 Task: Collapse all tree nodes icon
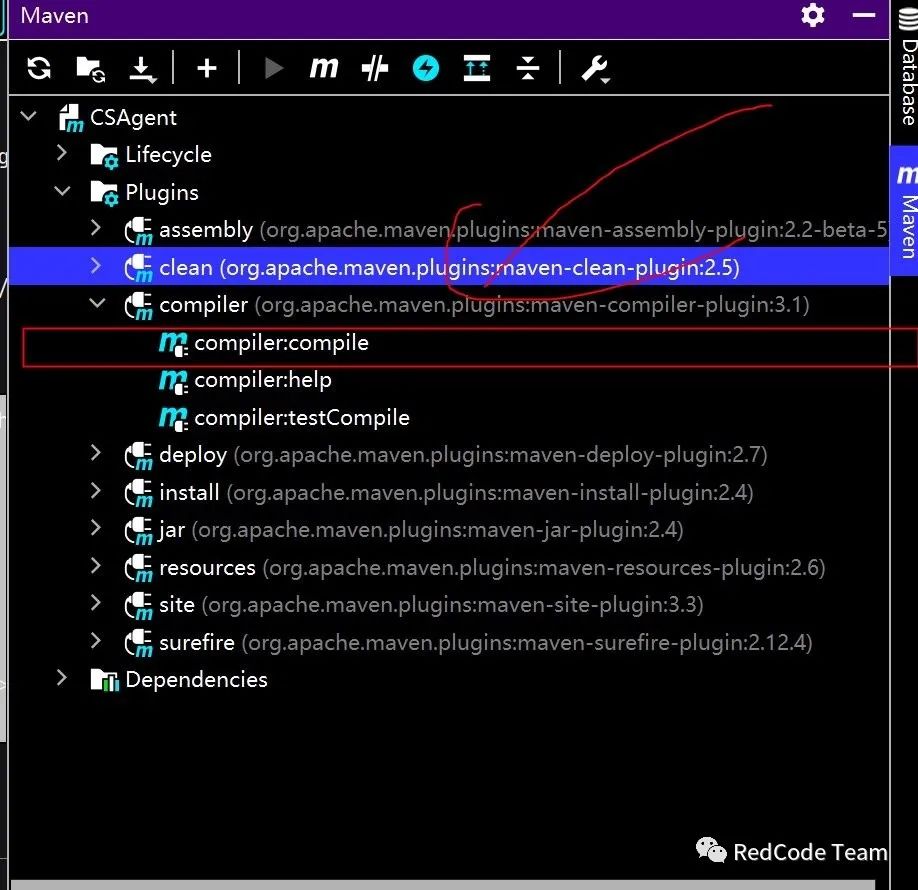(x=527, y=69)
